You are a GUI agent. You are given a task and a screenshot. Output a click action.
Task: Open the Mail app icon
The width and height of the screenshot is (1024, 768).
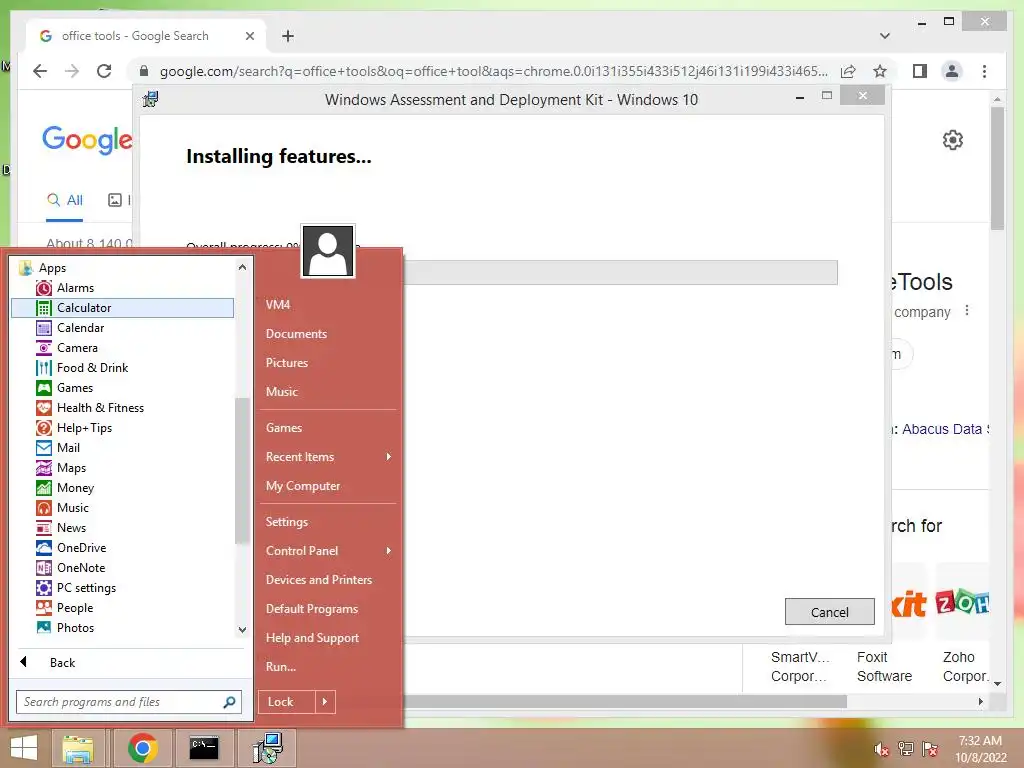[44, 448]
